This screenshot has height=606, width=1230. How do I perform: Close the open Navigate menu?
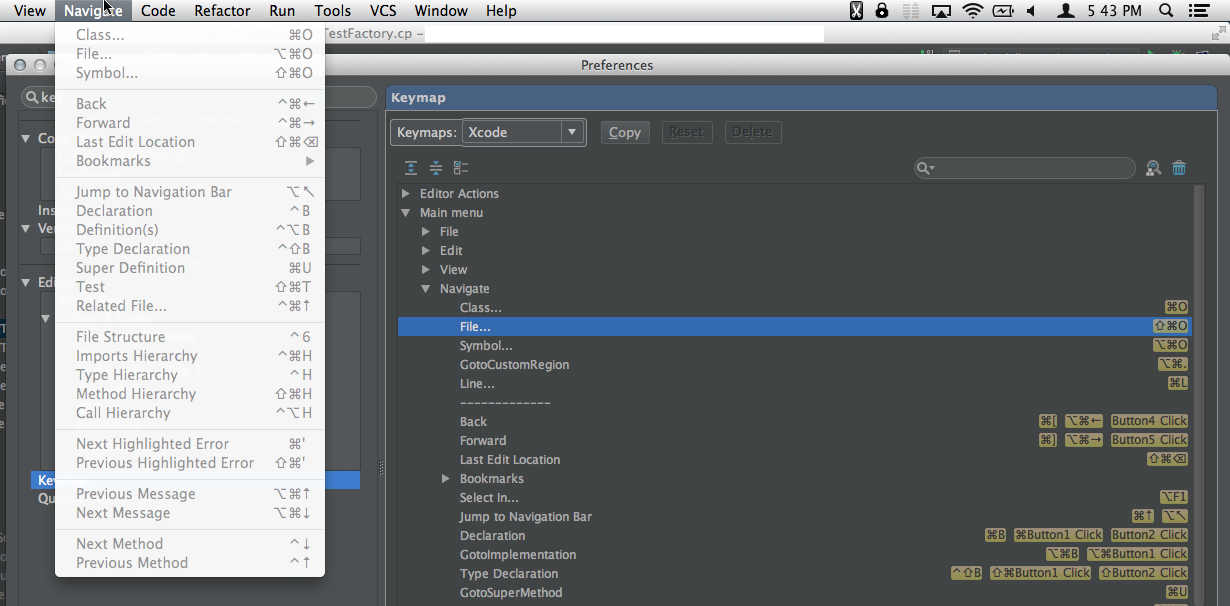point(93,11)
